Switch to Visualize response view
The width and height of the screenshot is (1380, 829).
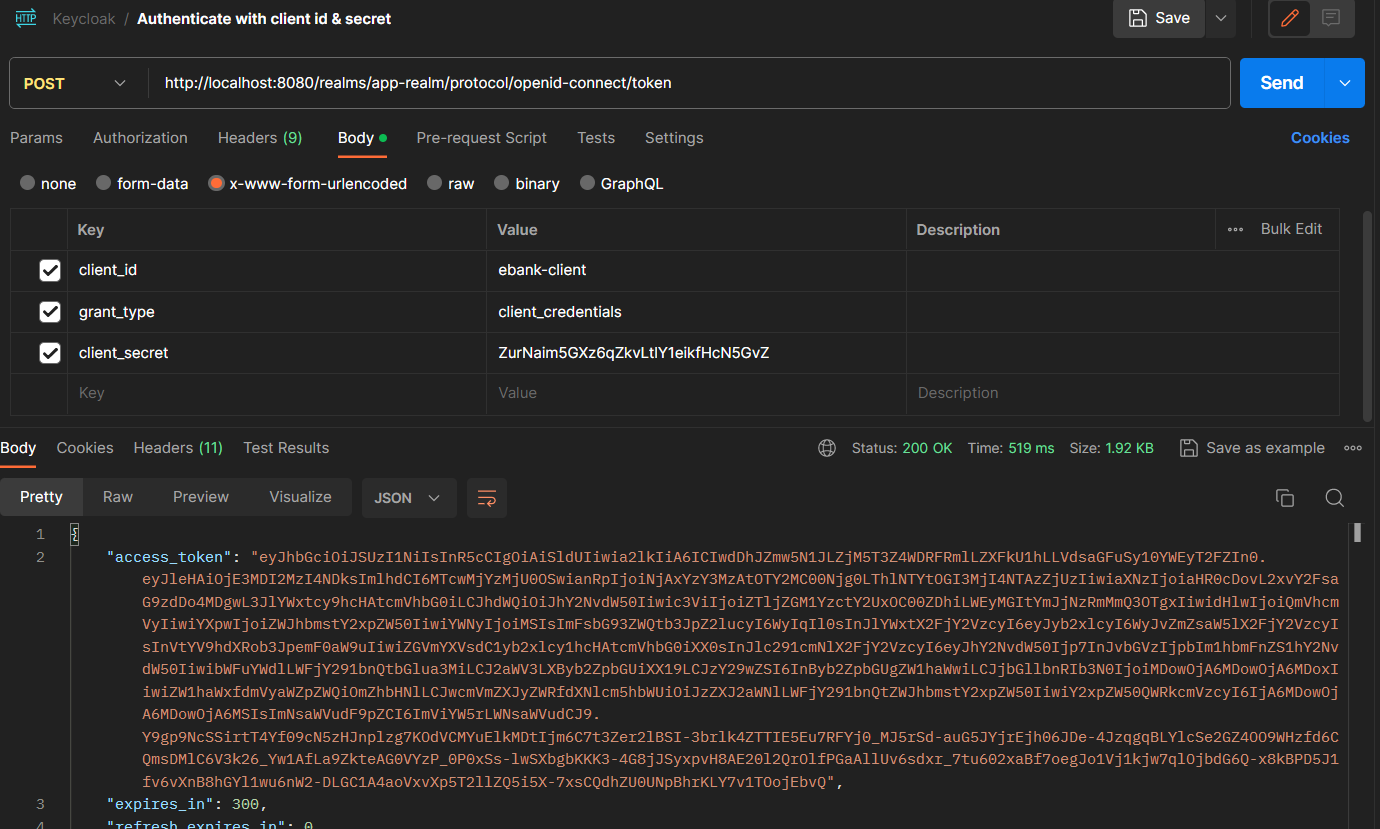300,497
